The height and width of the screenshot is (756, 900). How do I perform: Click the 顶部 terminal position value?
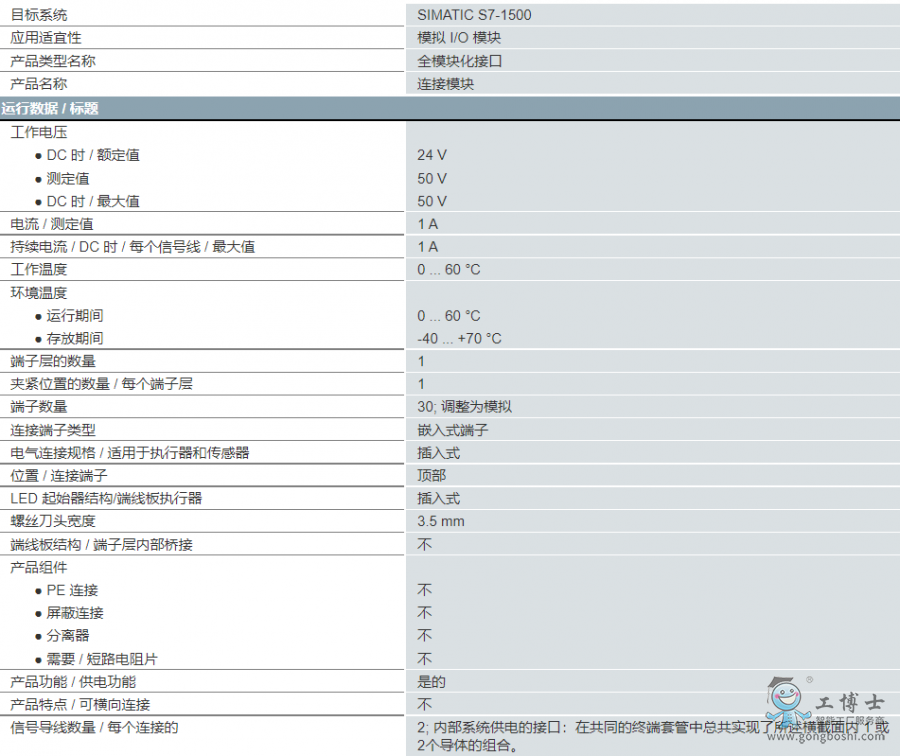coord(431,475)
